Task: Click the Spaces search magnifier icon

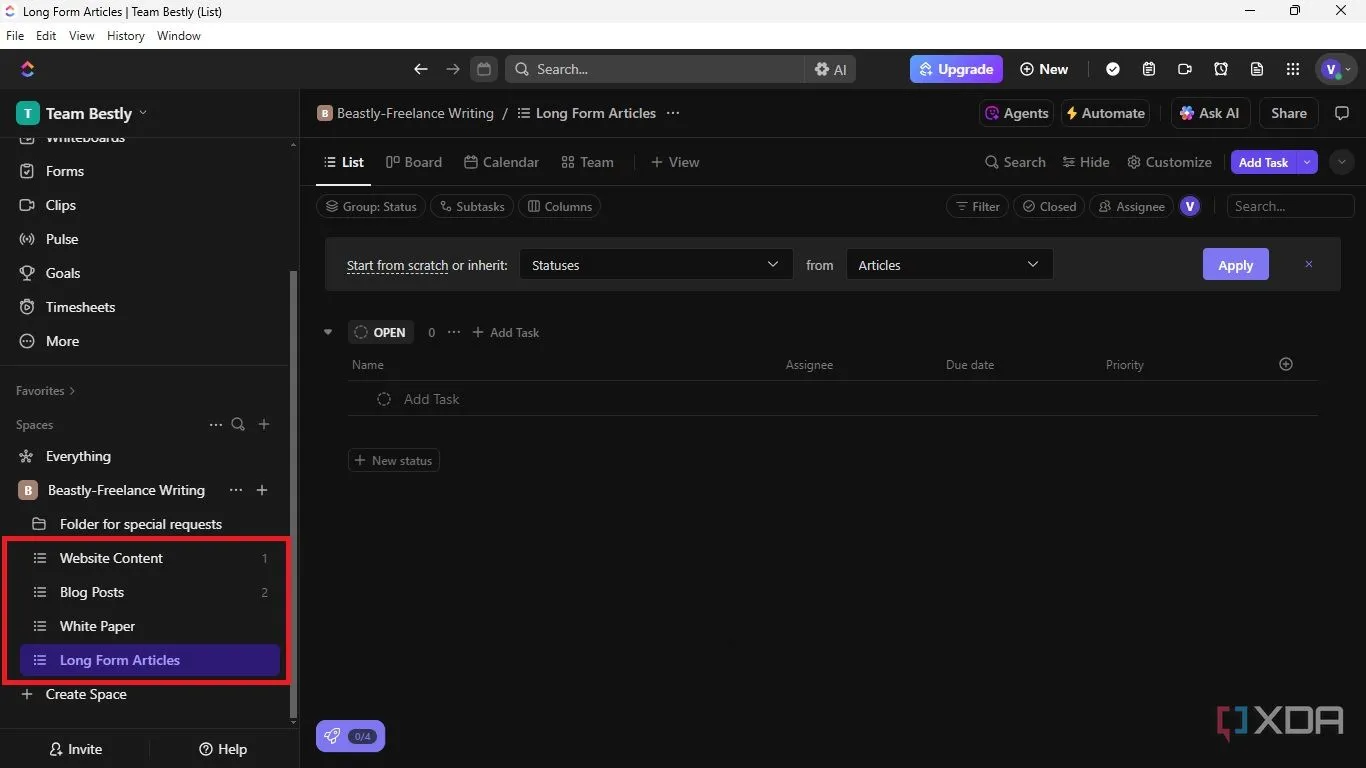Action: pyautogui.click(x=238, y=424)
